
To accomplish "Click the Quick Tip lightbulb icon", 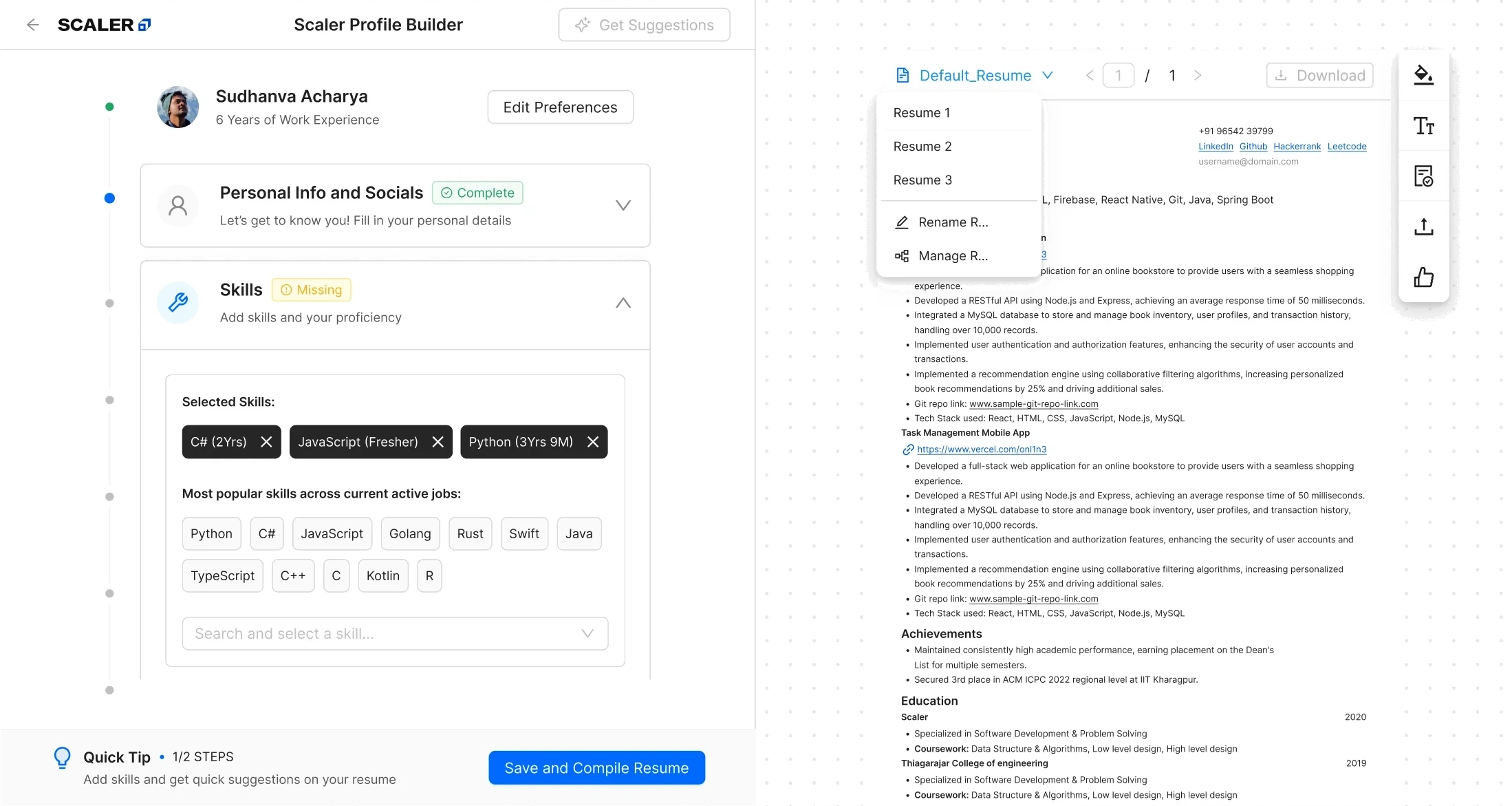I will click(x=62, y=758).
